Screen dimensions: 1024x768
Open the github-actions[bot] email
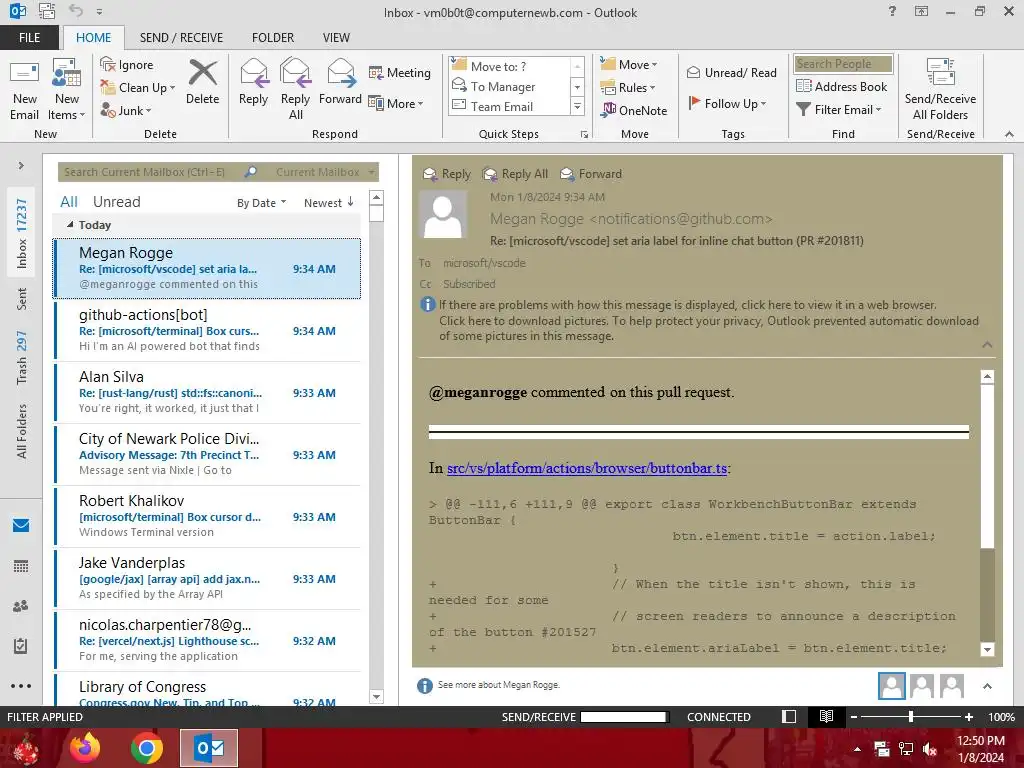(x=207, y=330)
